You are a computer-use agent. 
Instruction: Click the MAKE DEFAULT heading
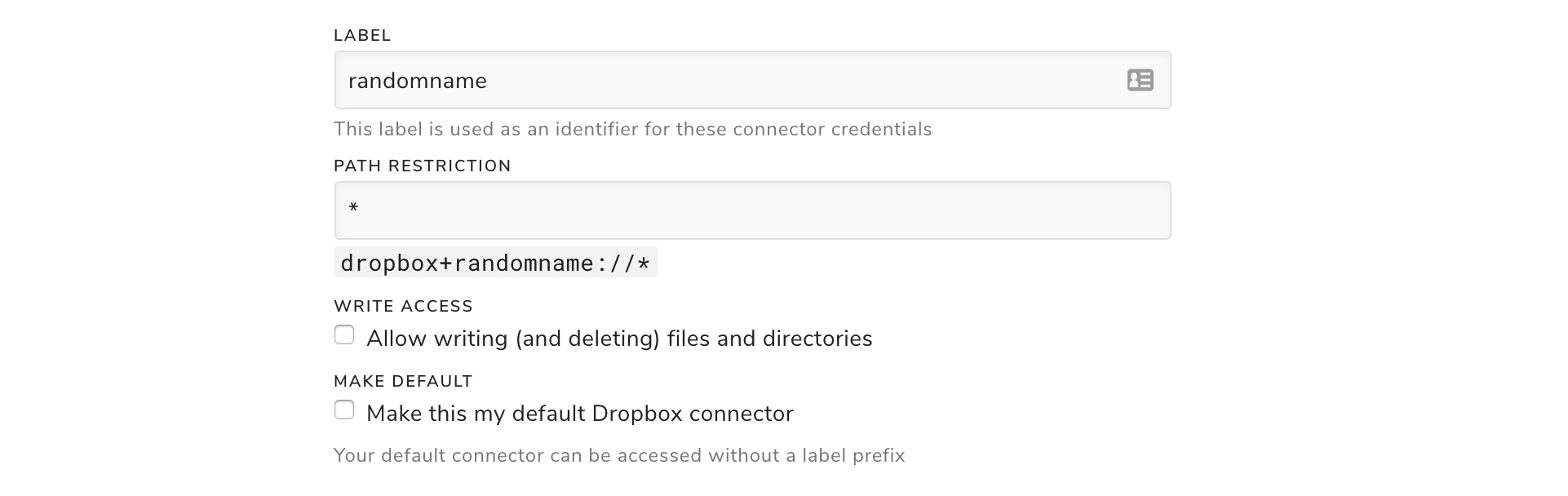coord(403,381)
